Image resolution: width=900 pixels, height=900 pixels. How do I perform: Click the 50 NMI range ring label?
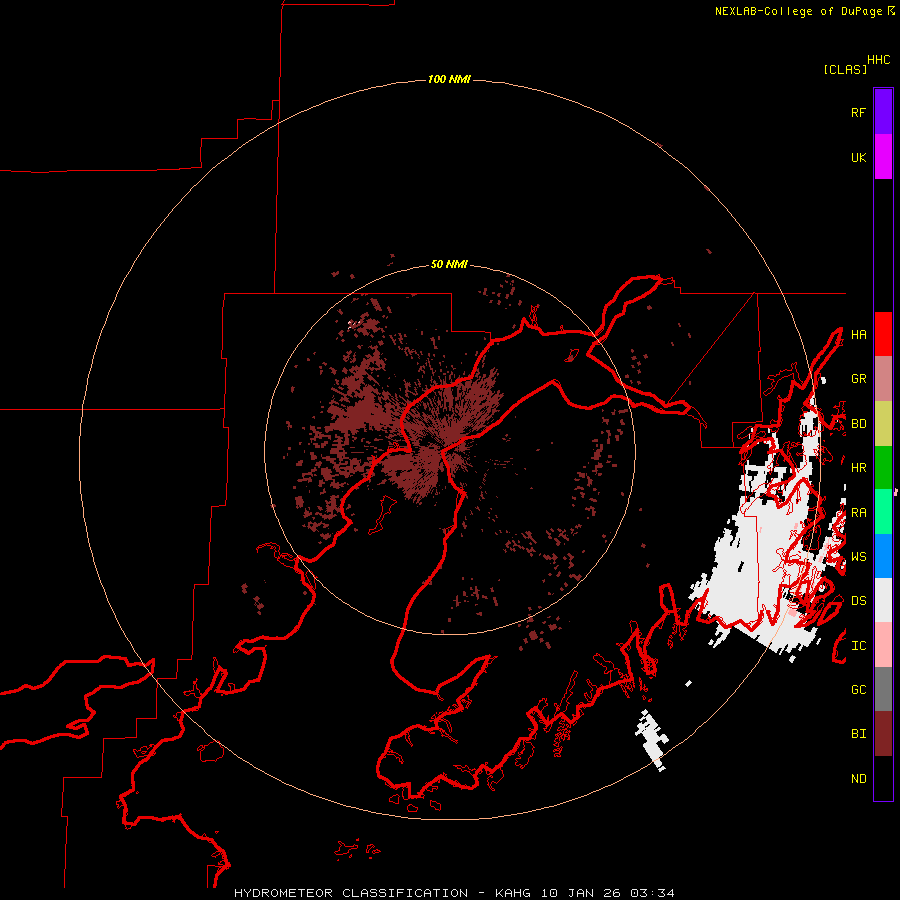coord(449,264)
